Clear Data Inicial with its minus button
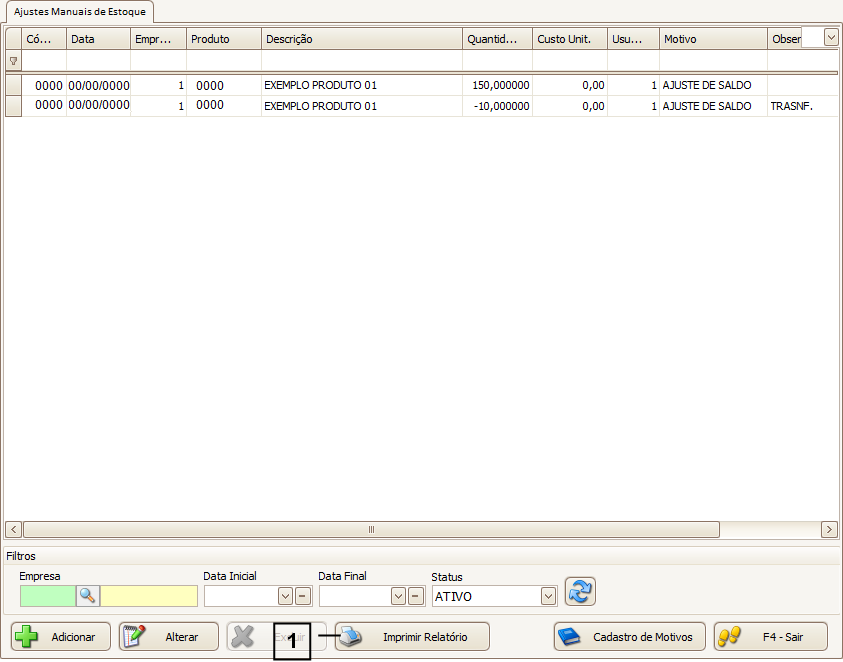The image size is (843, 662). click(x=302, y=596)
